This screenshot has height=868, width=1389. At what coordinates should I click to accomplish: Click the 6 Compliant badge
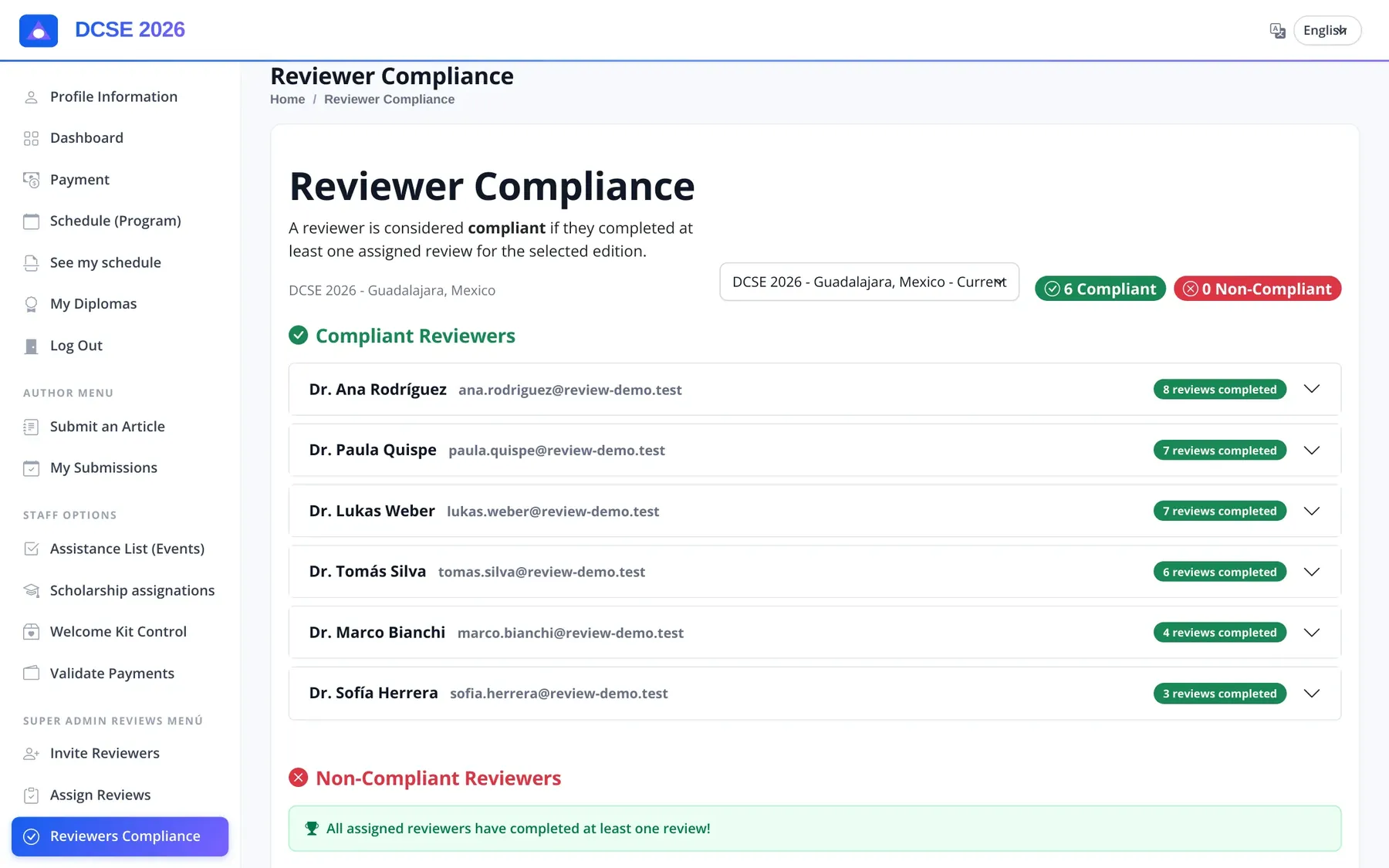pos(1100,289)
